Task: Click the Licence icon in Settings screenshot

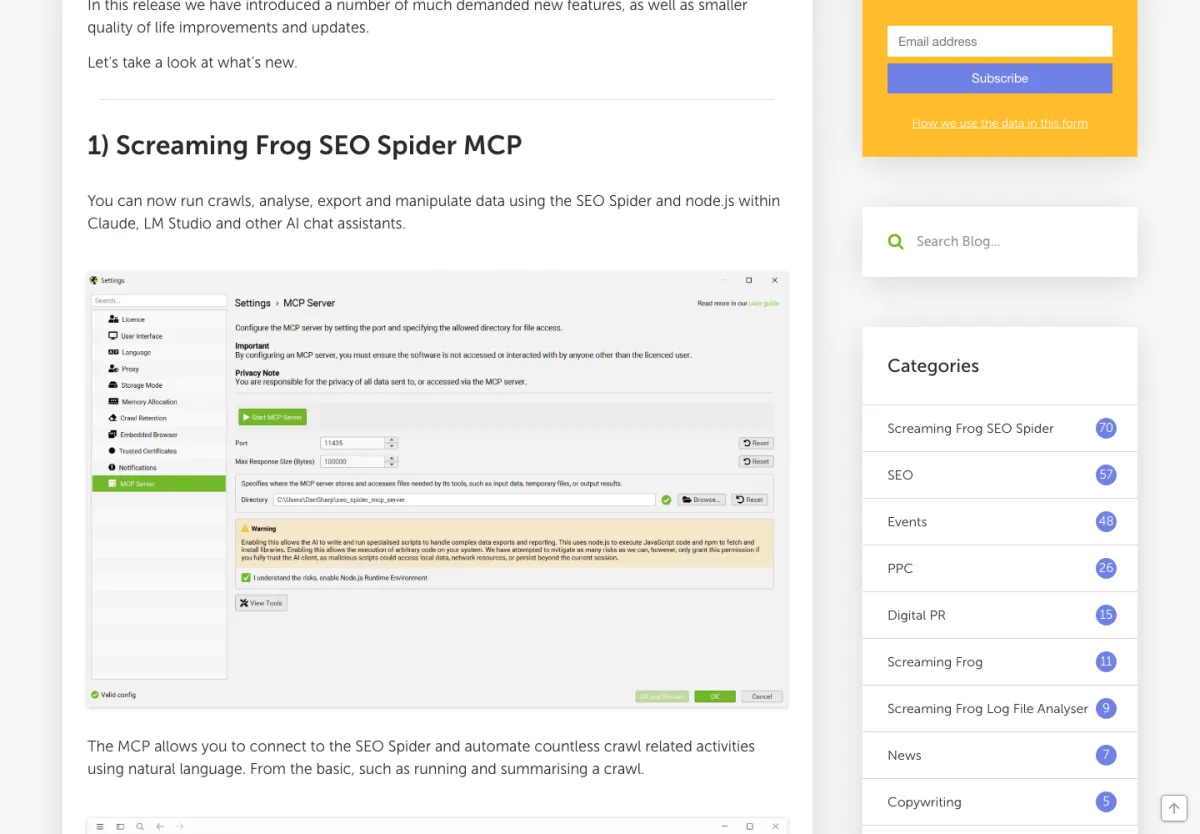Action: click(113, 320)
